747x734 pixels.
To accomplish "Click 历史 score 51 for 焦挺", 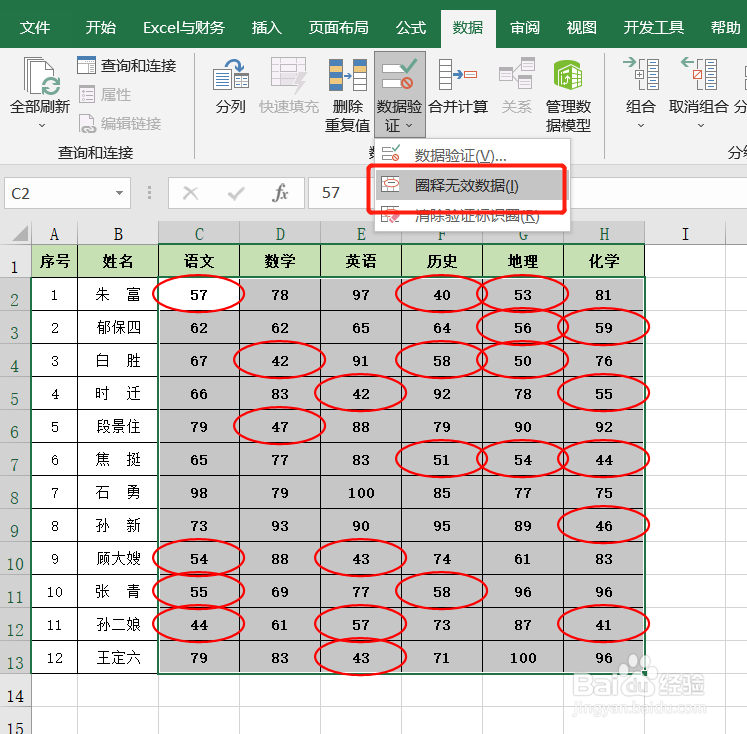I will tap(442, 460).
